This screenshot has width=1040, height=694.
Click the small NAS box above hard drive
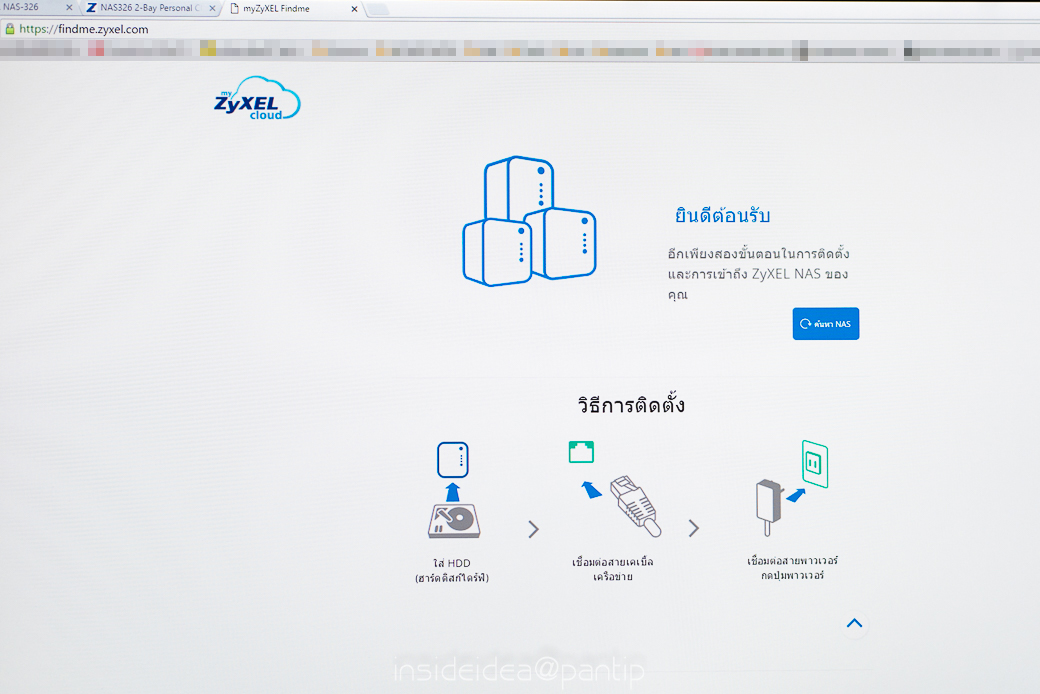pyautogui.click(x=453, y=459)
